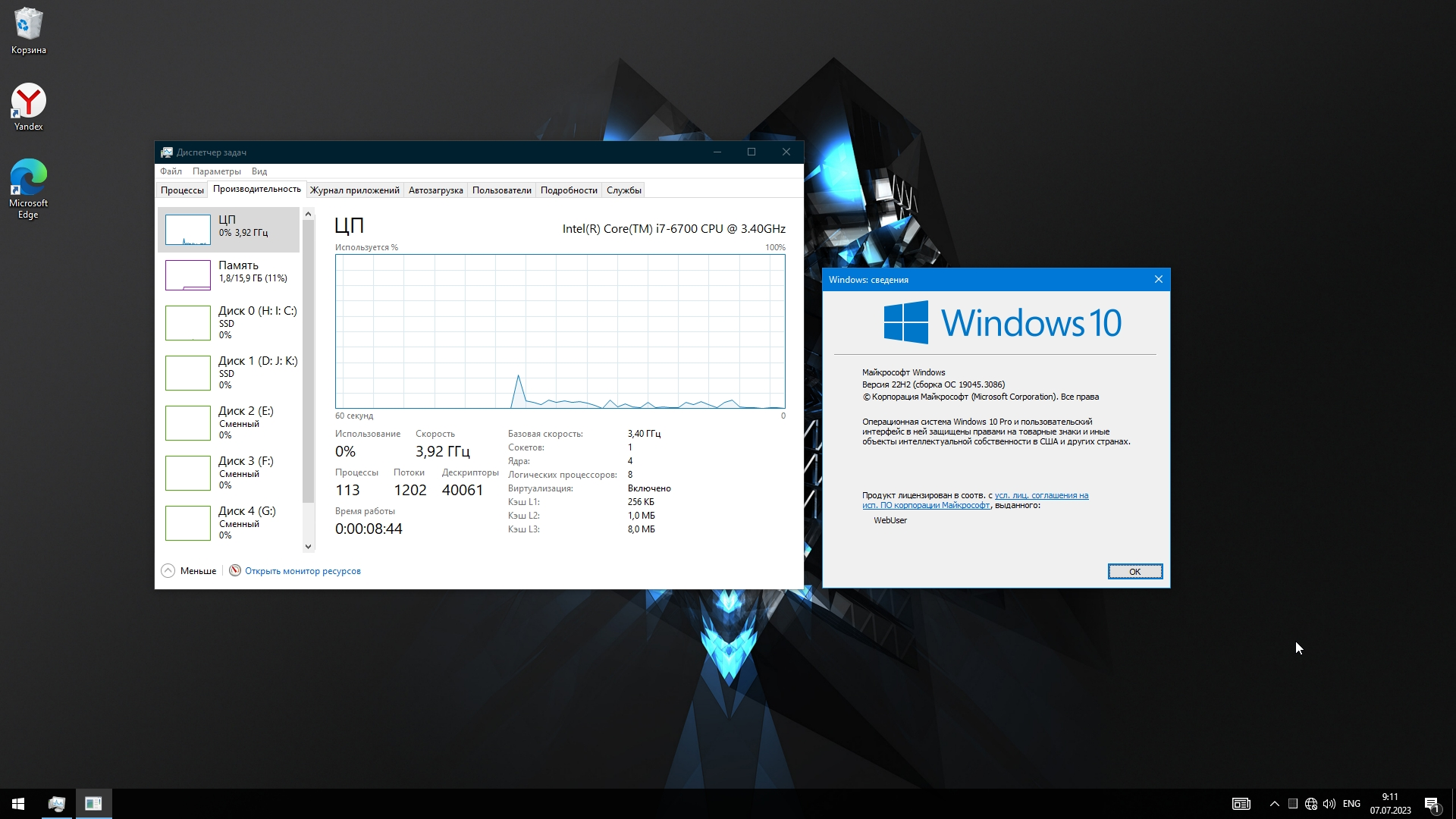Image resolution: width=1456 pixels, height=819 pixels.
Task: Click Resource Monitor icon at bottom
Action: coord(235,571)
